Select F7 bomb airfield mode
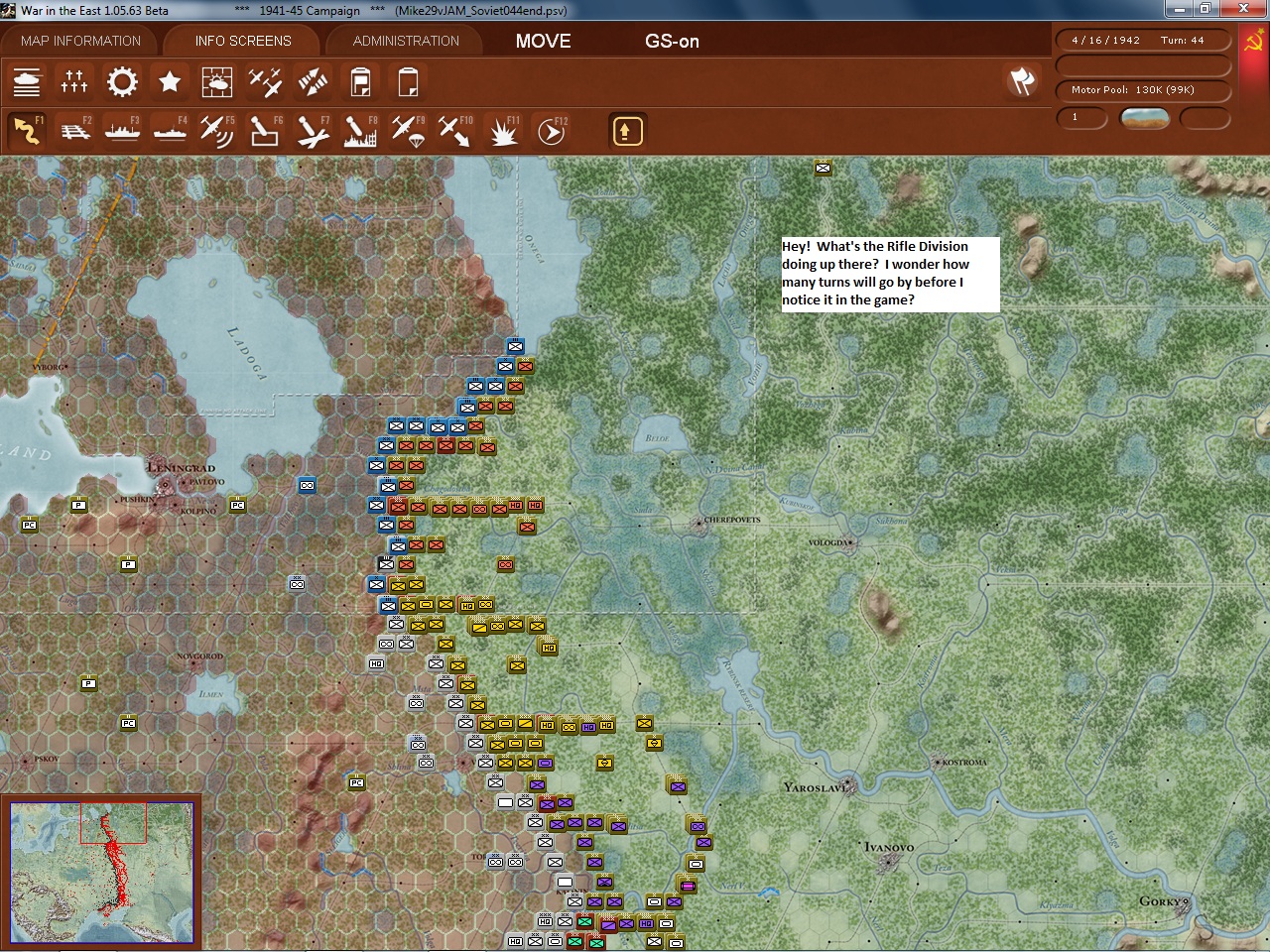1270x952 pixels. [x=313, y=130]
